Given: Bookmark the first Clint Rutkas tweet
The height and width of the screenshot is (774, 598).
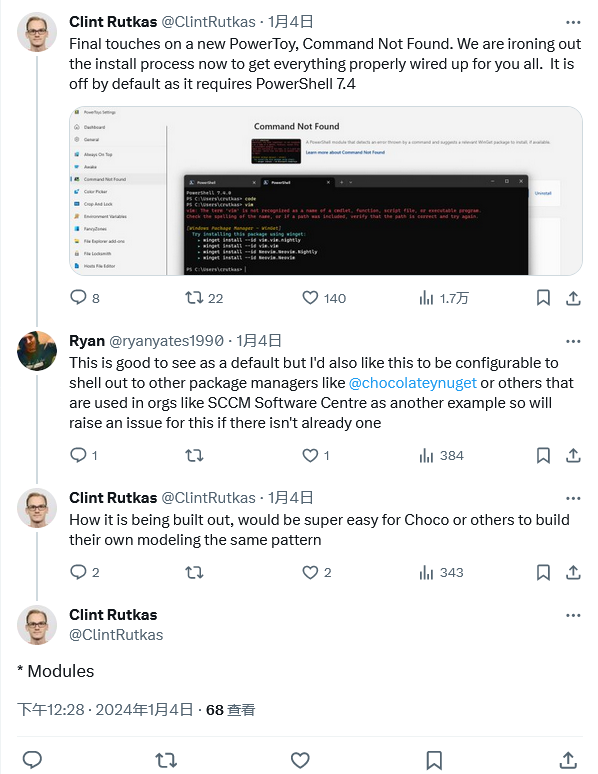Looking at the screenshot, I should pos(543,298).
